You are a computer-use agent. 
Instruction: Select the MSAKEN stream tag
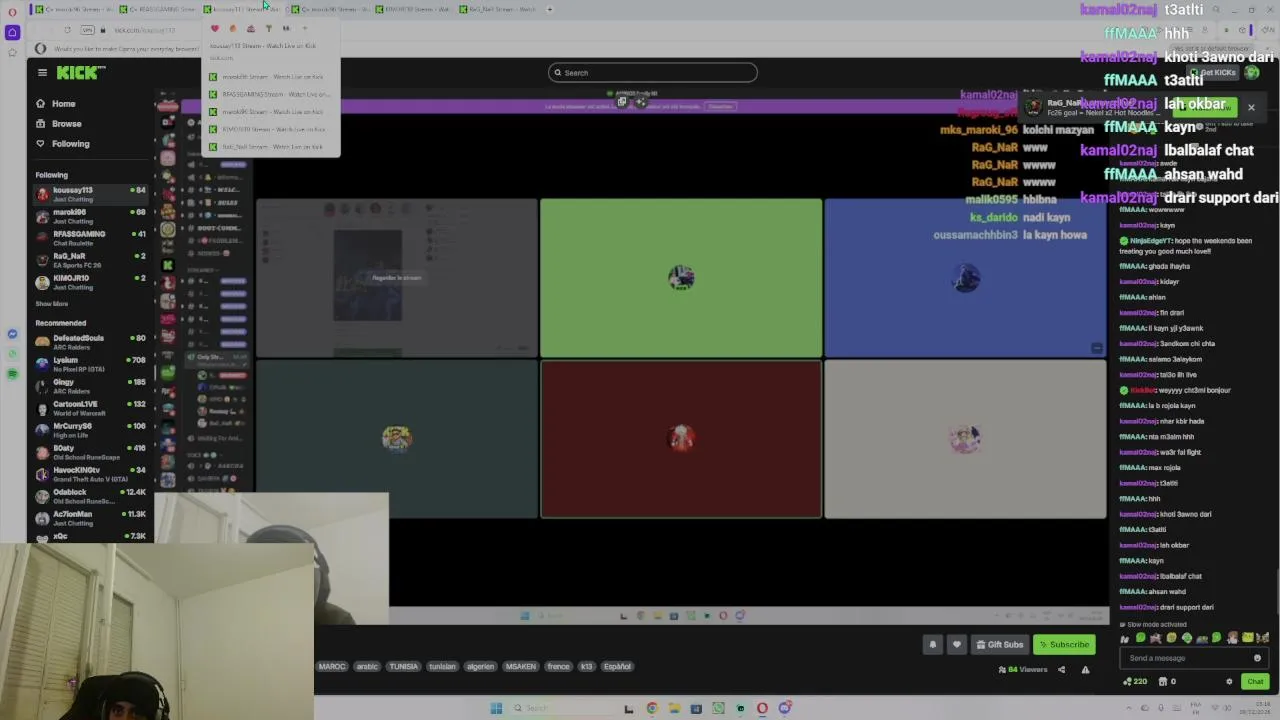pyautogui.click(x=520, y=667)
